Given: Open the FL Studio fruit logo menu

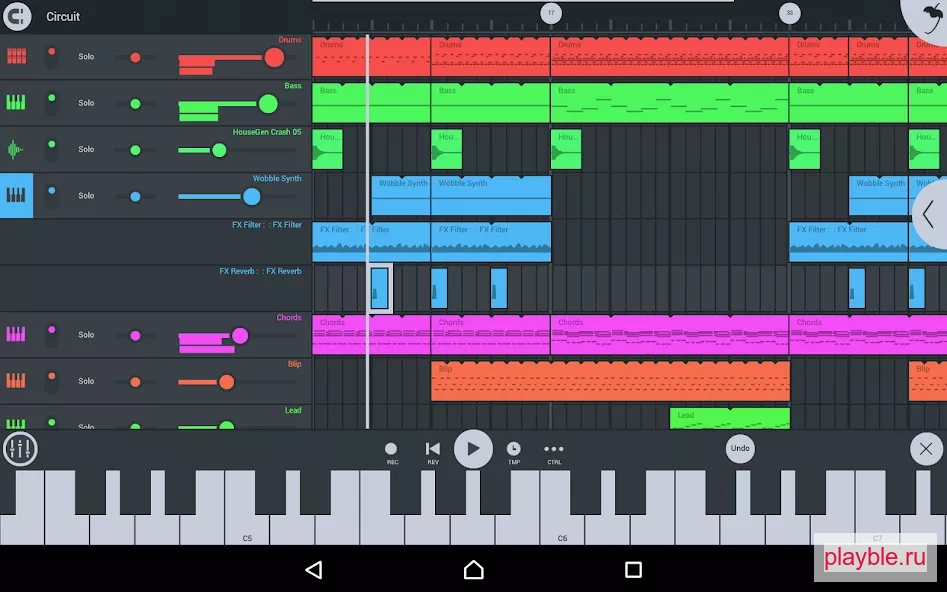Looking at the screenshot, I should (930, 17).
